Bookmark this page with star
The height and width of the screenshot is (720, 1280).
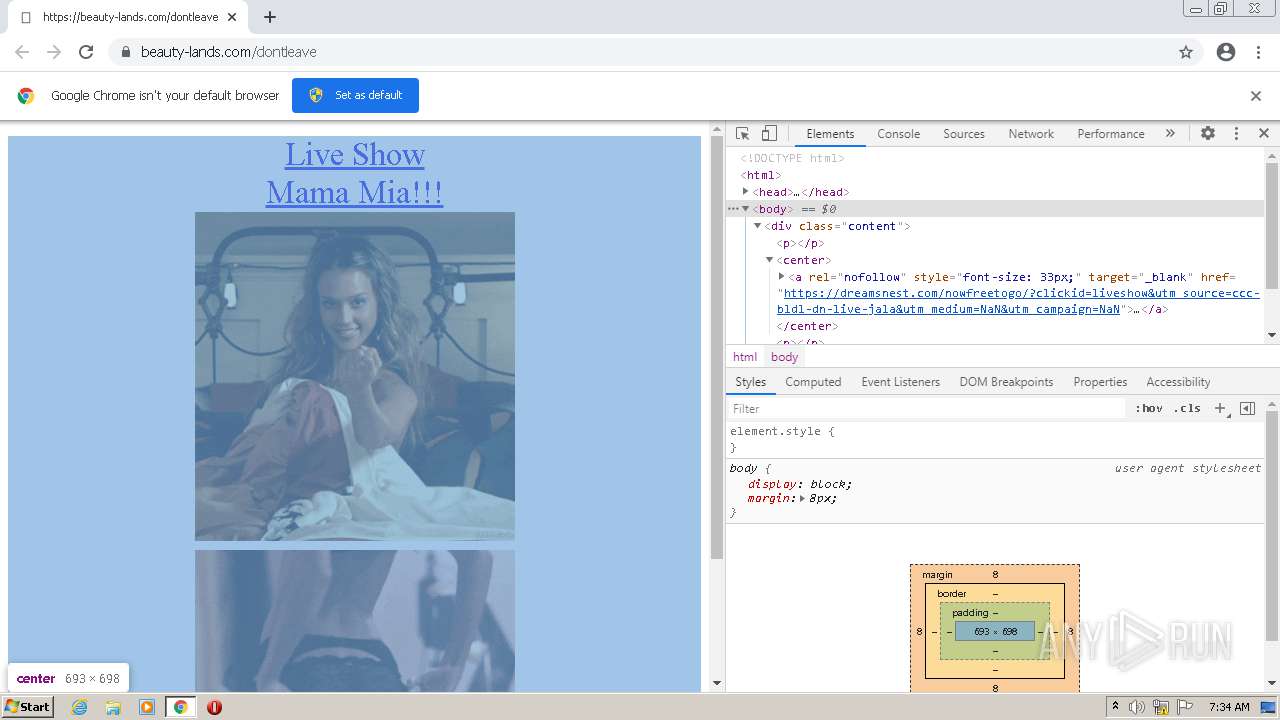[x=1186, y=52]
